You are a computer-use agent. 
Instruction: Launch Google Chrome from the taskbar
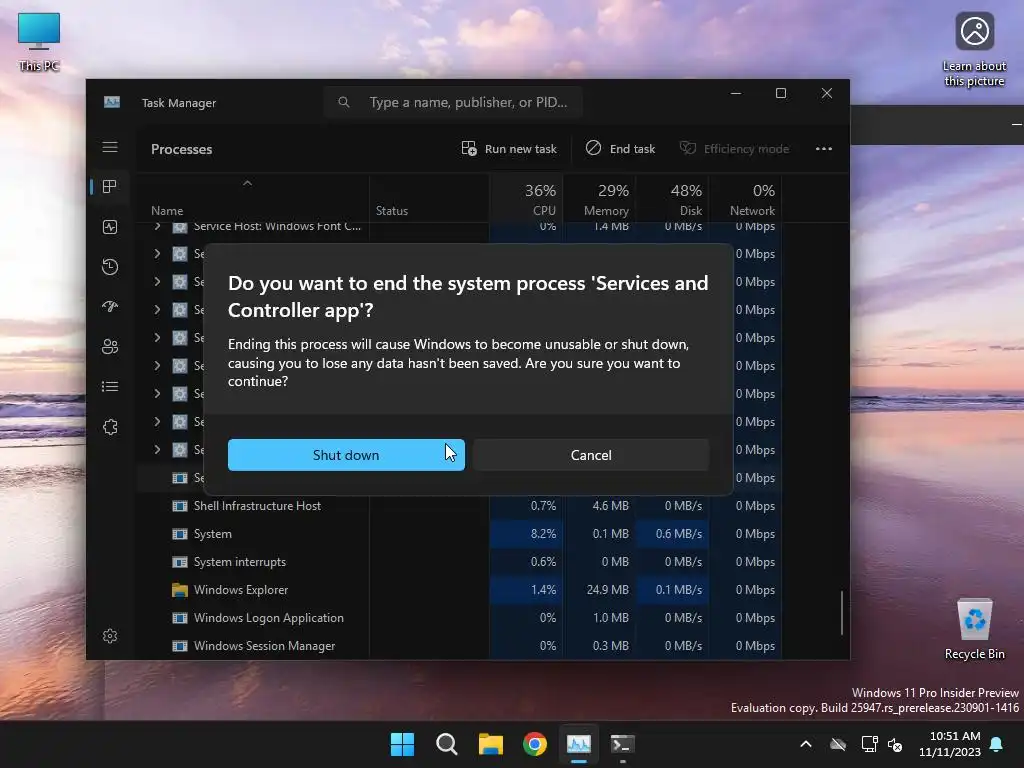click(x=535, y=744)
